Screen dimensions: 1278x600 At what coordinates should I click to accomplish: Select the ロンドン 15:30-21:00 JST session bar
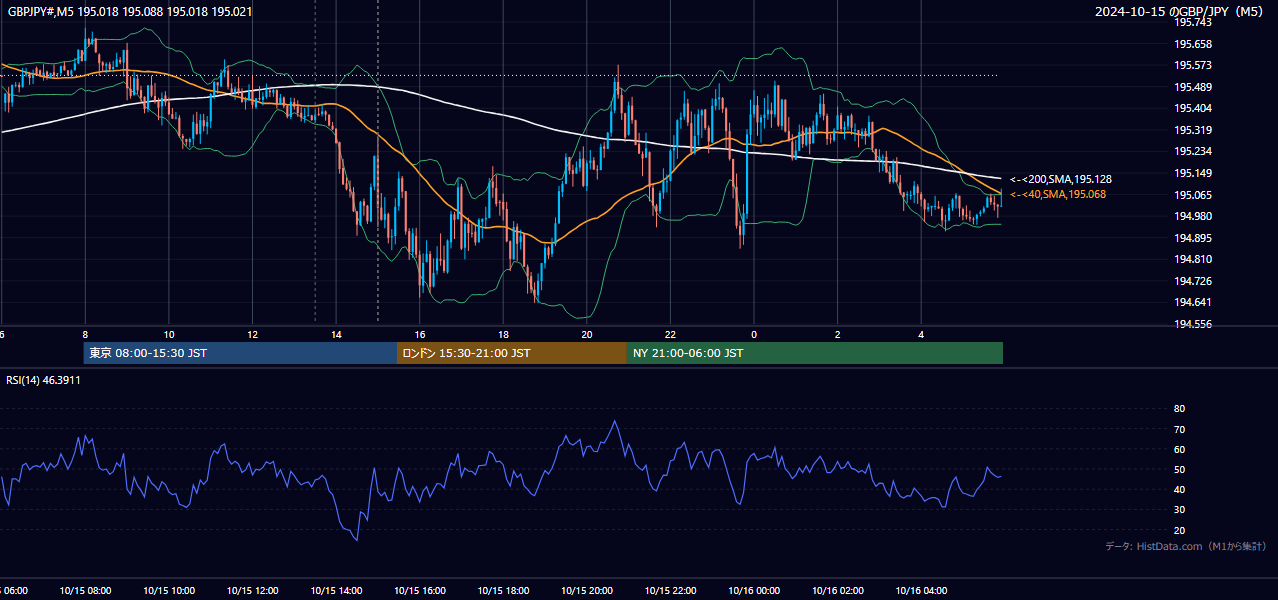point(512,353)
